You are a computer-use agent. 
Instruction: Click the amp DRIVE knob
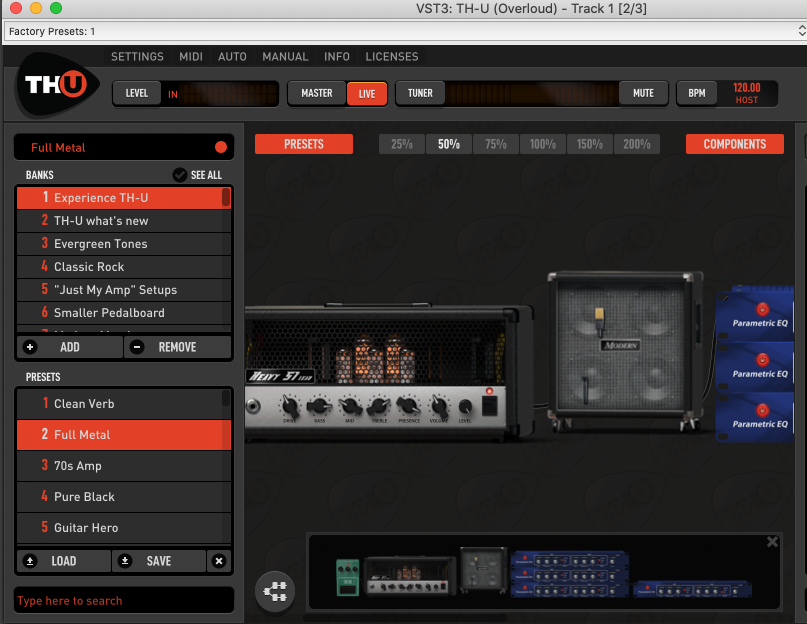(290, 407)
